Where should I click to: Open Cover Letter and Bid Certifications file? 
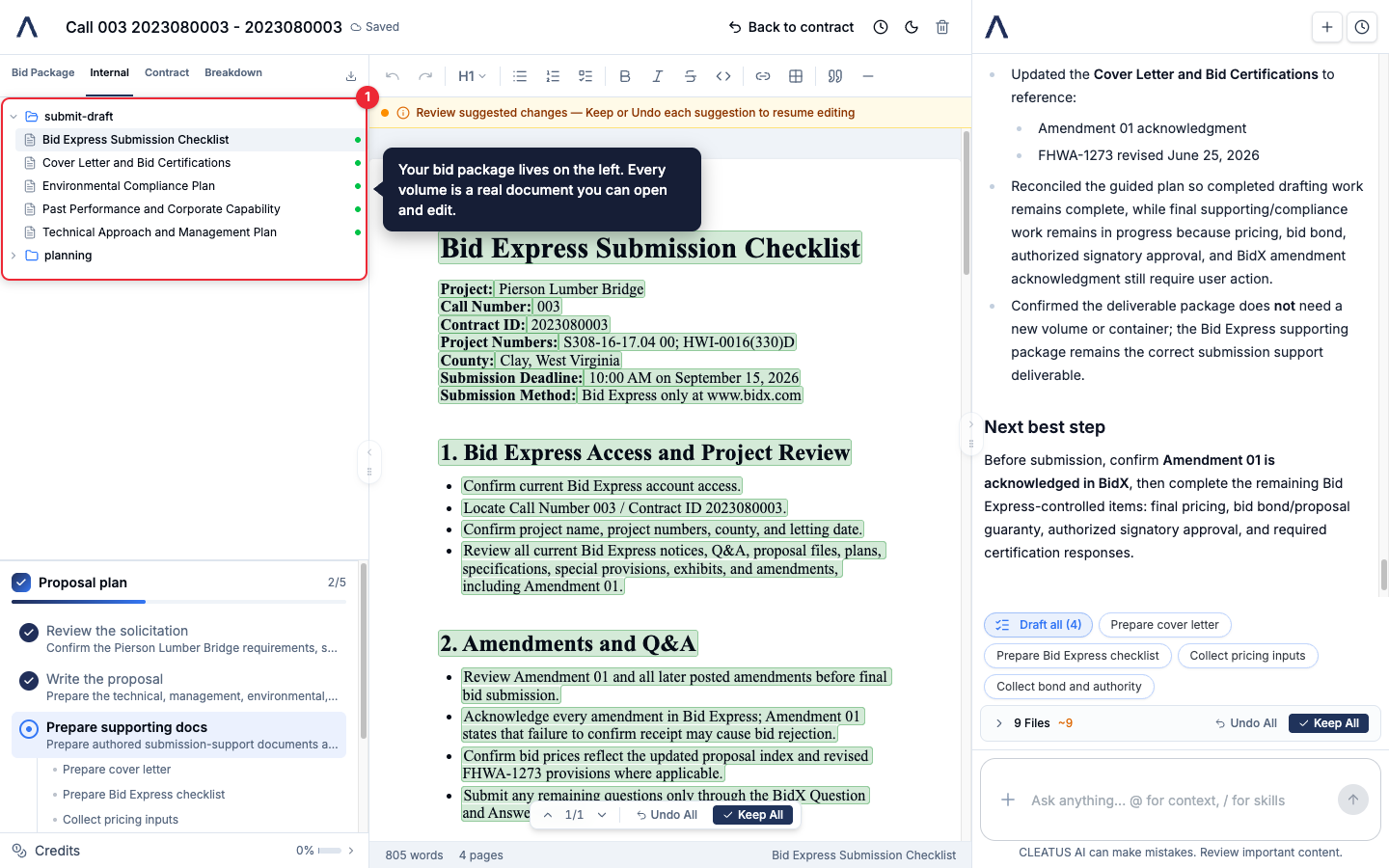pos(189,163)
